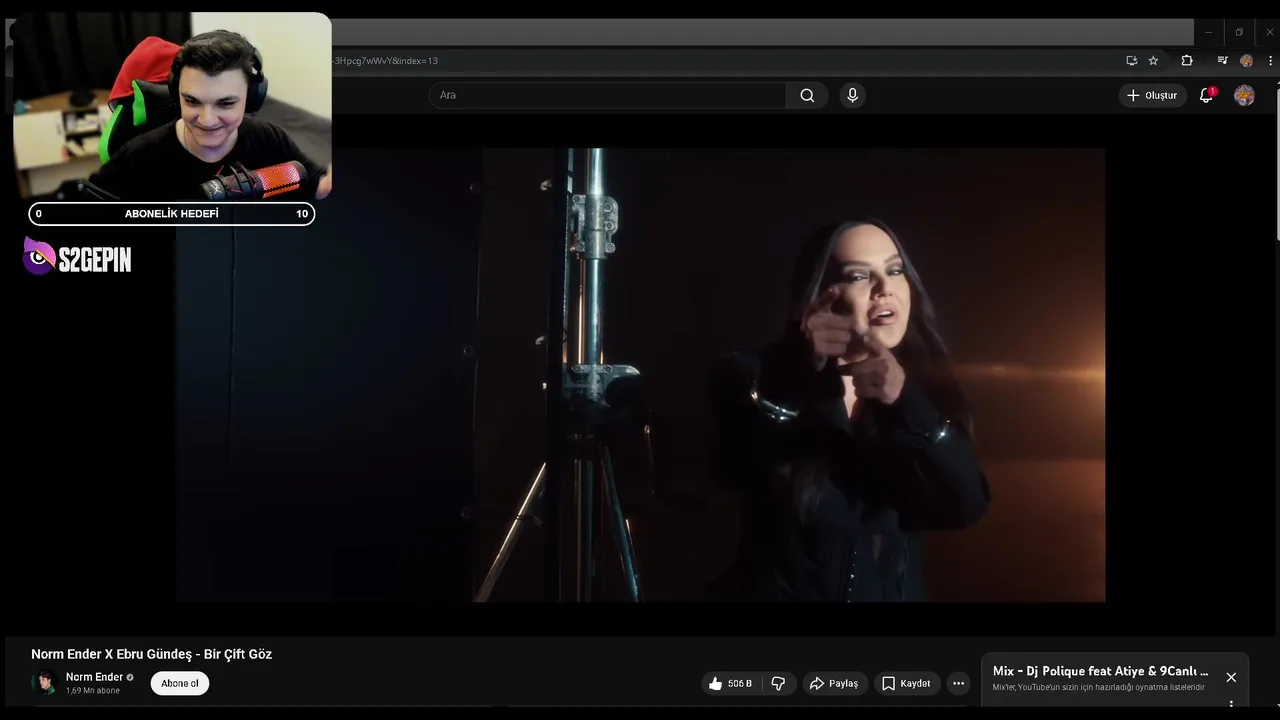Open the media controls icon in Chrome toolbar
Screen dimensions: 1280x720
[1222, 60]
